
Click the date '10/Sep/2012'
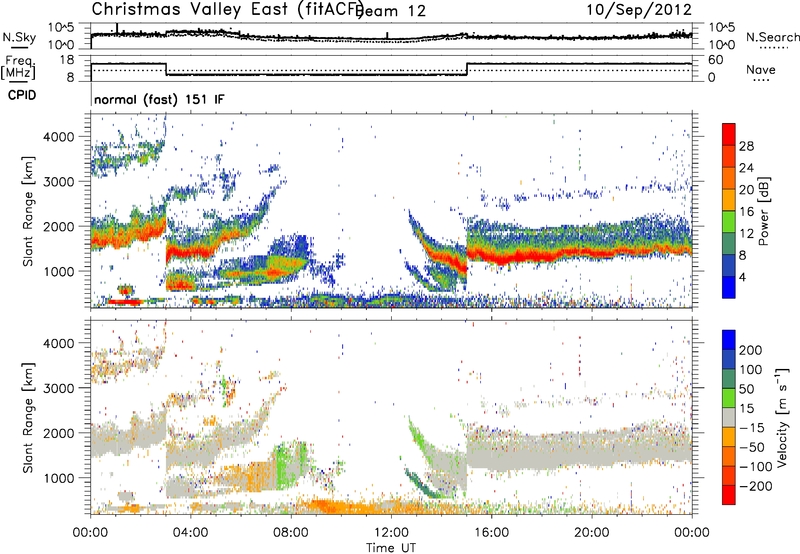639,10
